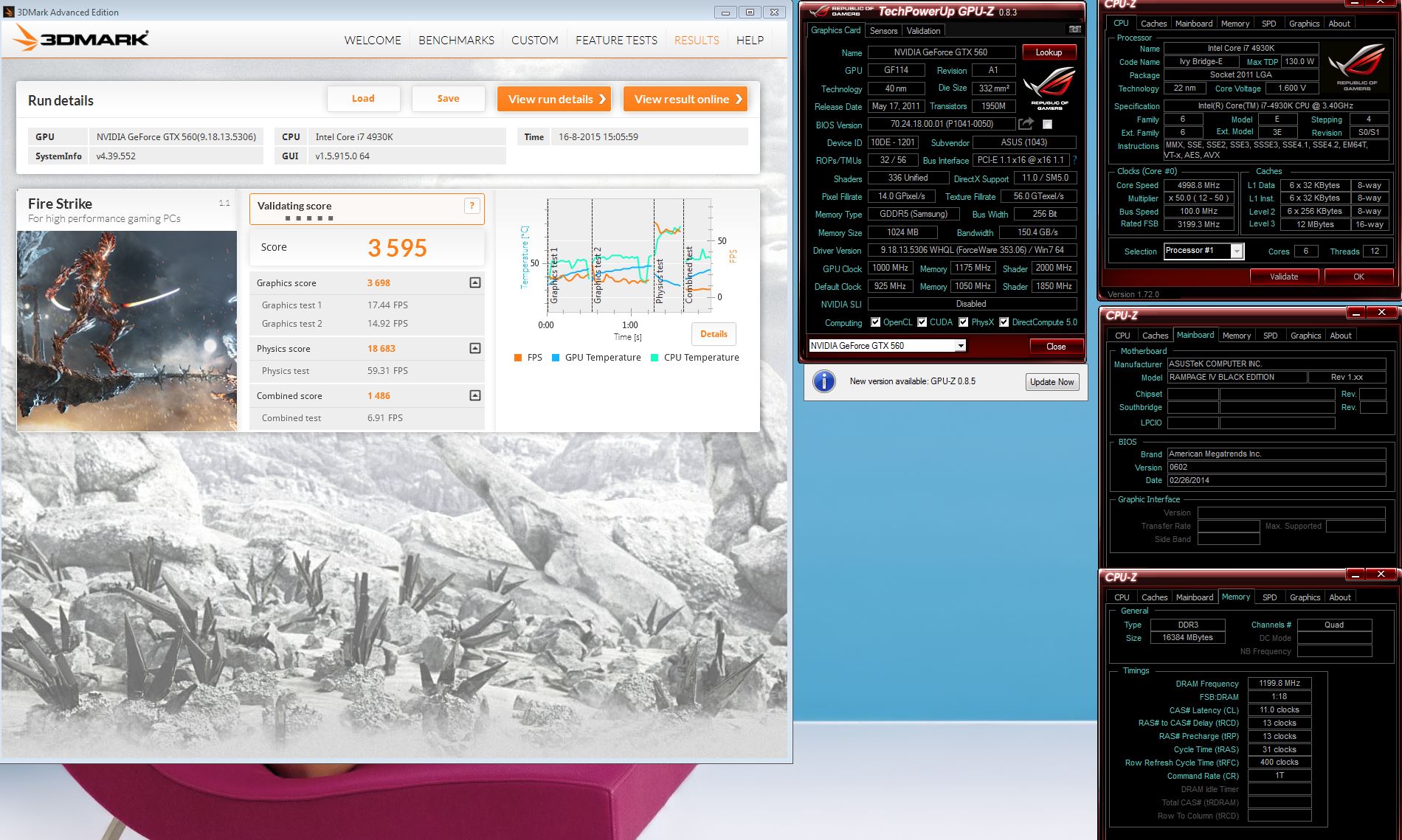The height and width of the screenshot is (840, 1402).
Task: Open the Processor #1 selection dropdown
Action: [x=1237, y=251]
